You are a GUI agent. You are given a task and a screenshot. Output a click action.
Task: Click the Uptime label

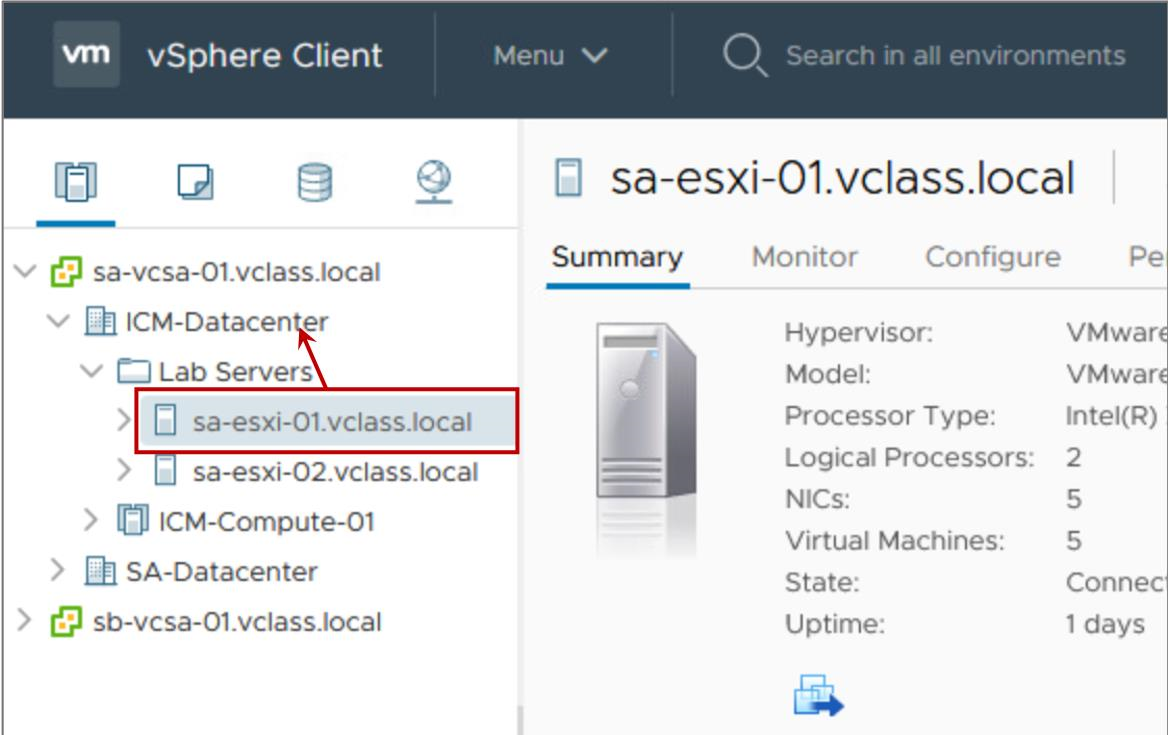(x=835, y=624)
